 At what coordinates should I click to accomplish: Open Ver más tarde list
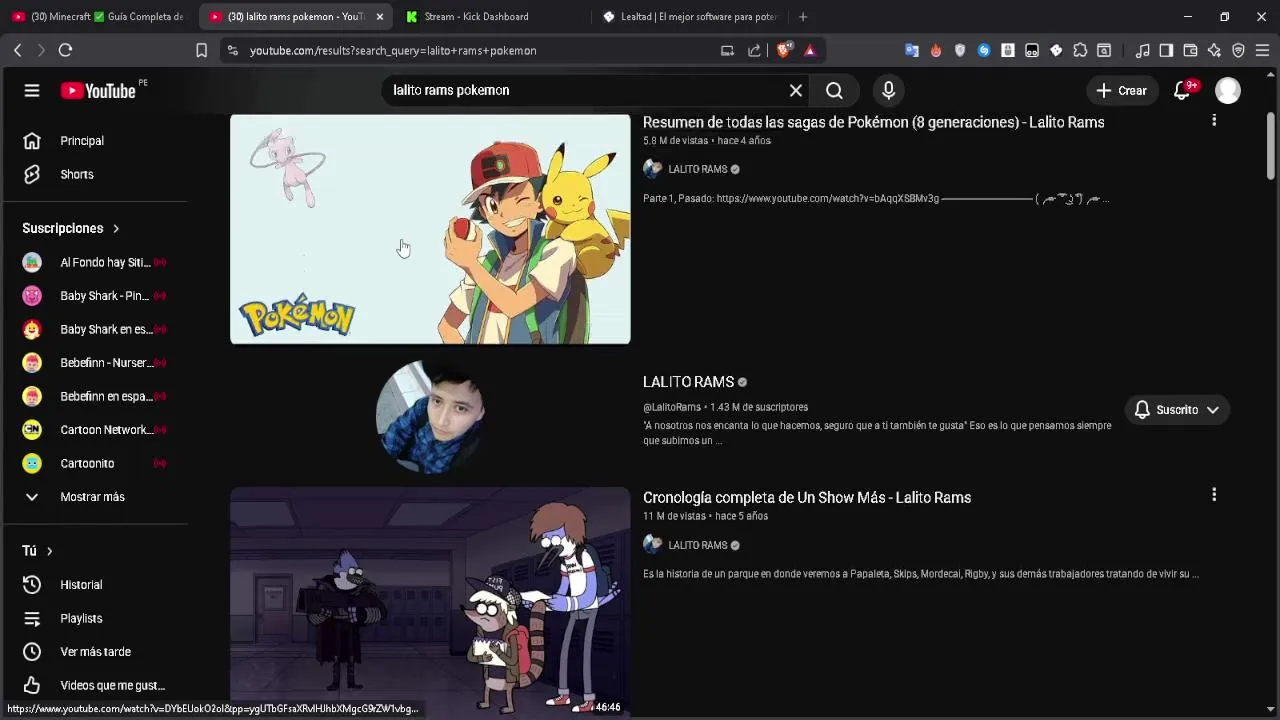(x=95, y=652)
